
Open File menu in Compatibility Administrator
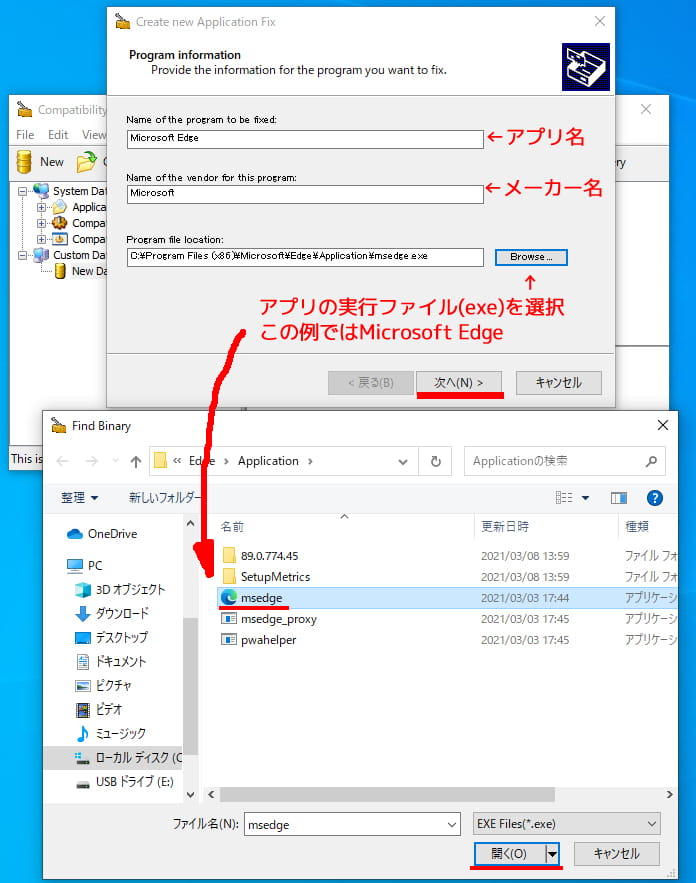point(25,135)
